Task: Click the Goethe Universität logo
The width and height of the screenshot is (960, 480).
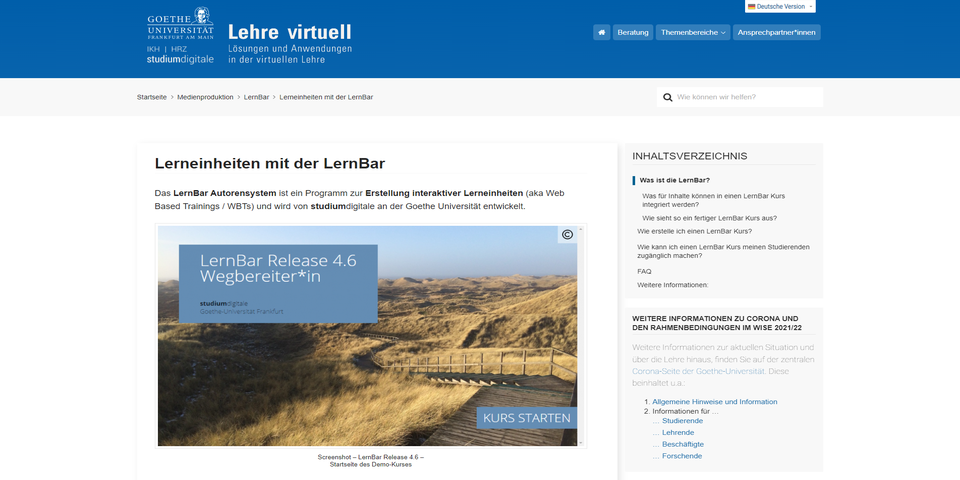Action: 181,23
